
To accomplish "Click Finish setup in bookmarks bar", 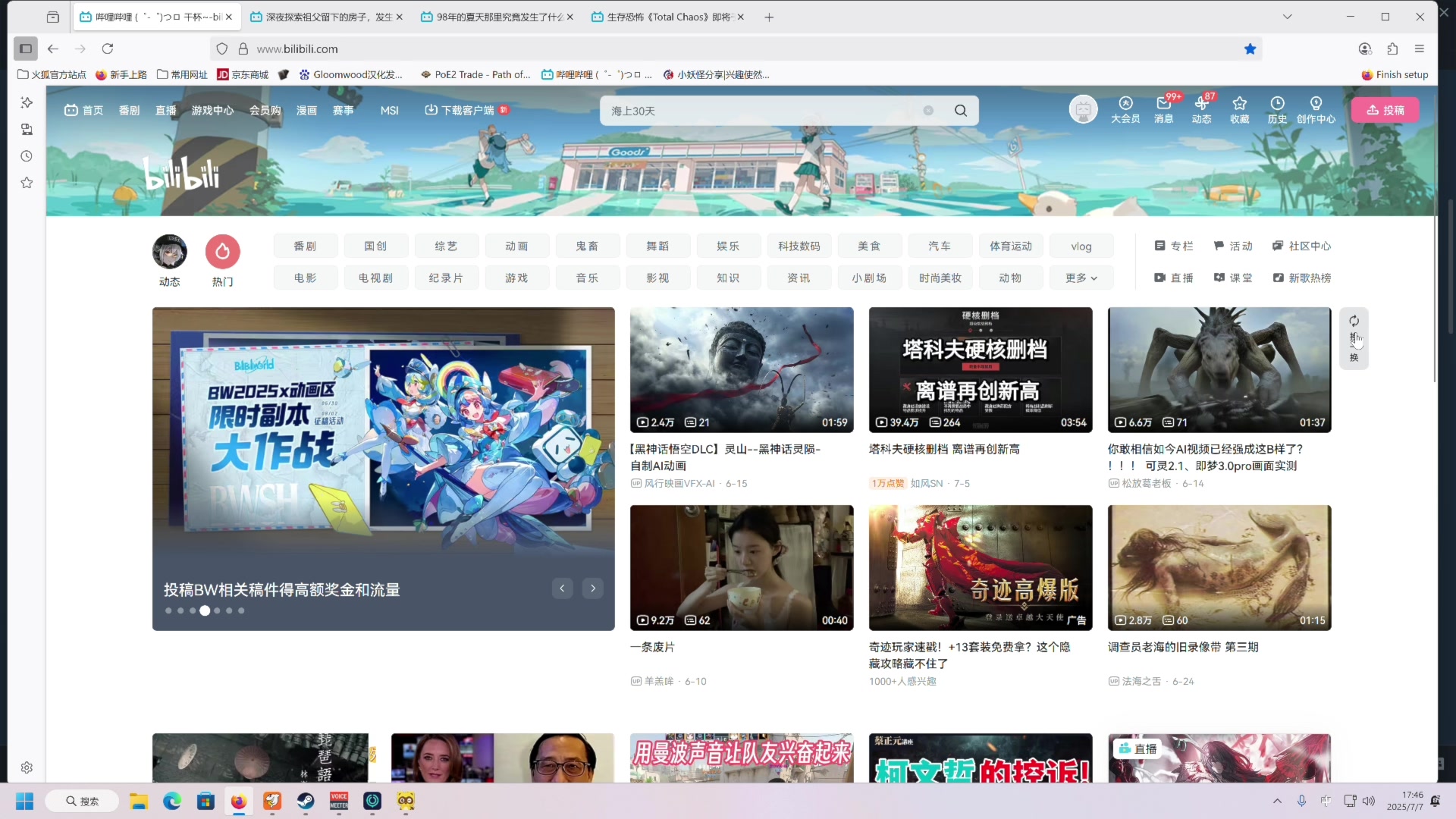I will coord(1395,74).
